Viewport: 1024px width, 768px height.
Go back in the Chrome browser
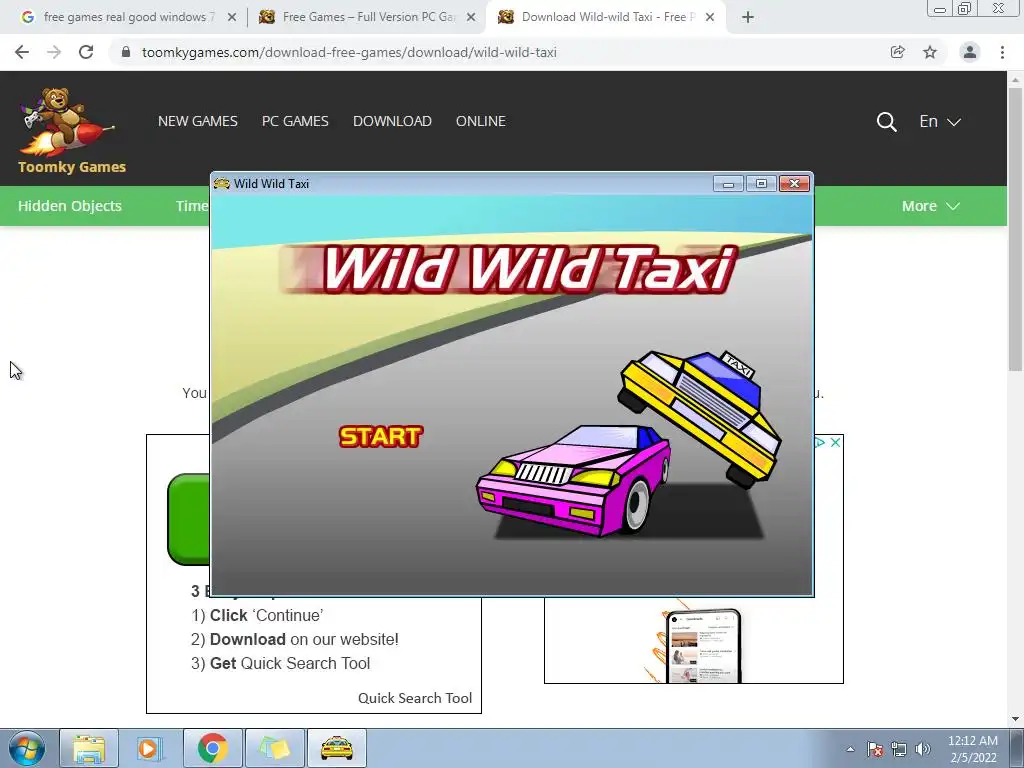pos(22,52)
